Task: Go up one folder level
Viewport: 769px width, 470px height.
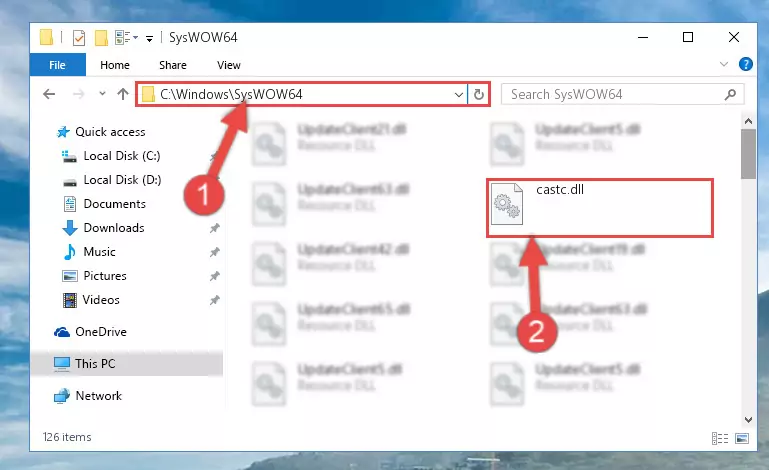Action: coord(123,94)
